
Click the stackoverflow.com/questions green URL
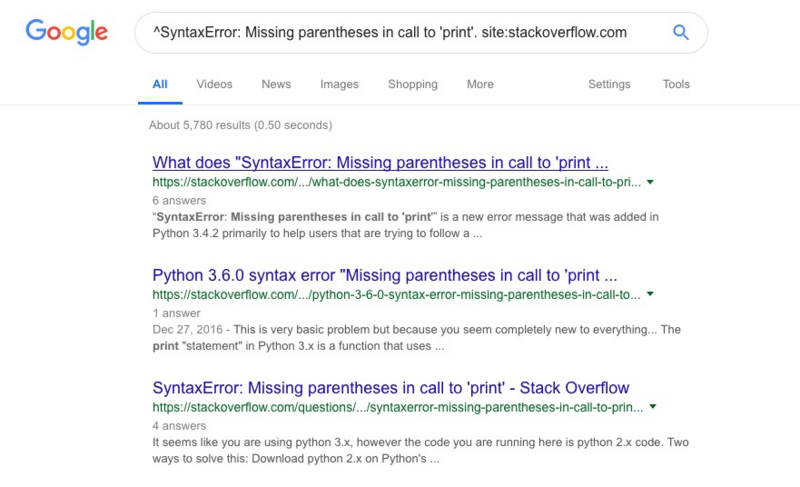coord(396,407)
